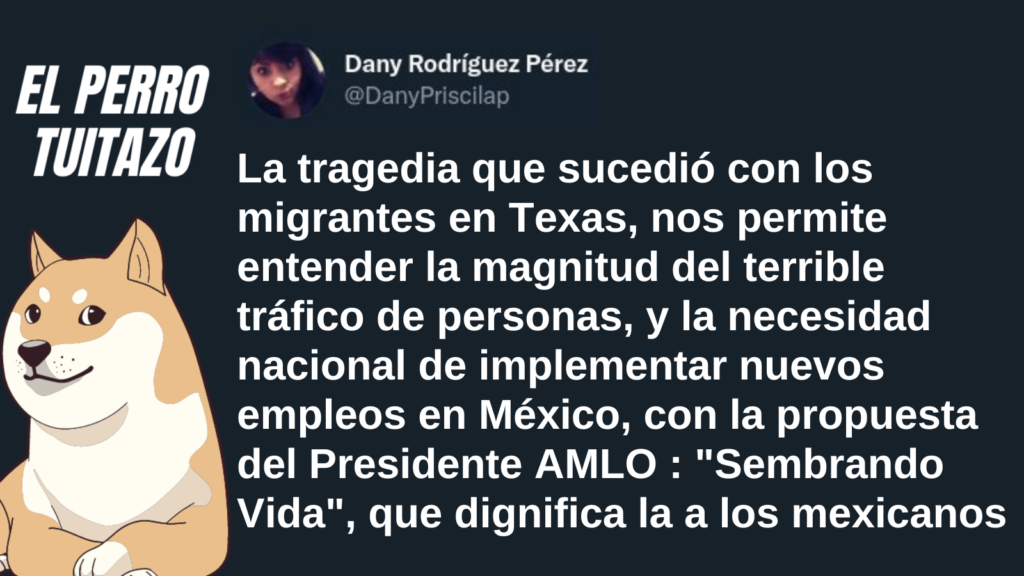This screenshot has width=1024, height=576.
Task: Click the dog's eye nearest the tweet
Action: 91,315
